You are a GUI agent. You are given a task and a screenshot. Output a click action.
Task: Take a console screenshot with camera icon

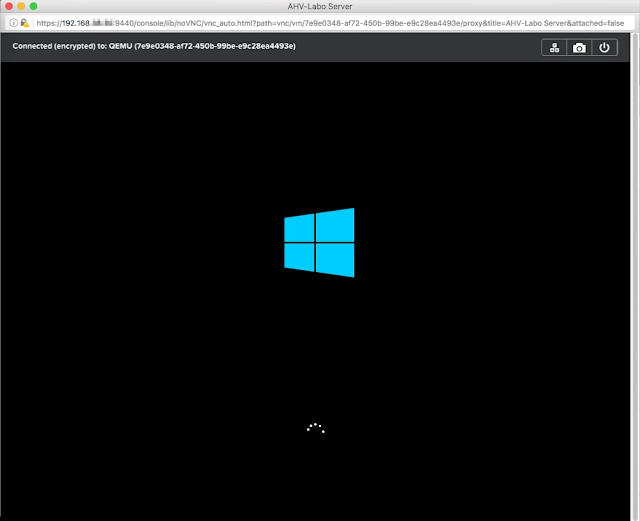[579, 48]
